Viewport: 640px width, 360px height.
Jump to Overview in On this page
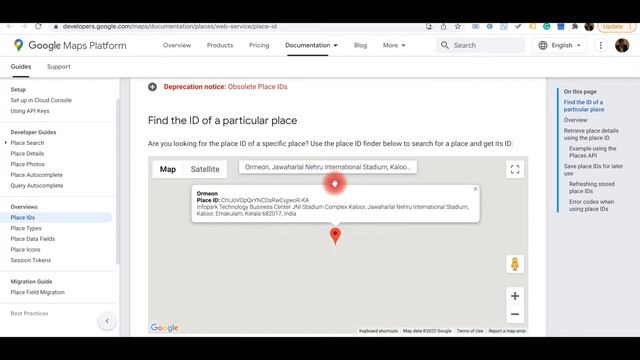point(576,120)
